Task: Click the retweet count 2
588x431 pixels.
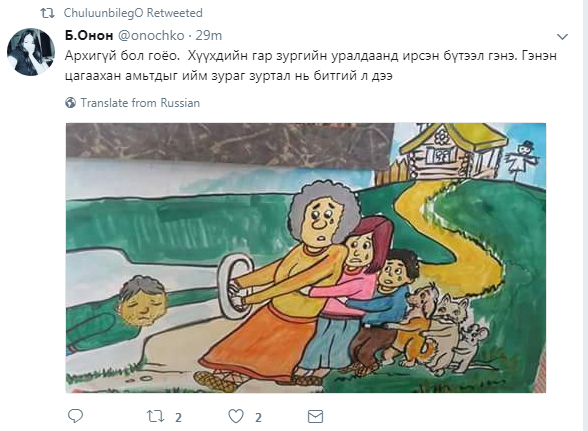Action: (x=178, y=417)
